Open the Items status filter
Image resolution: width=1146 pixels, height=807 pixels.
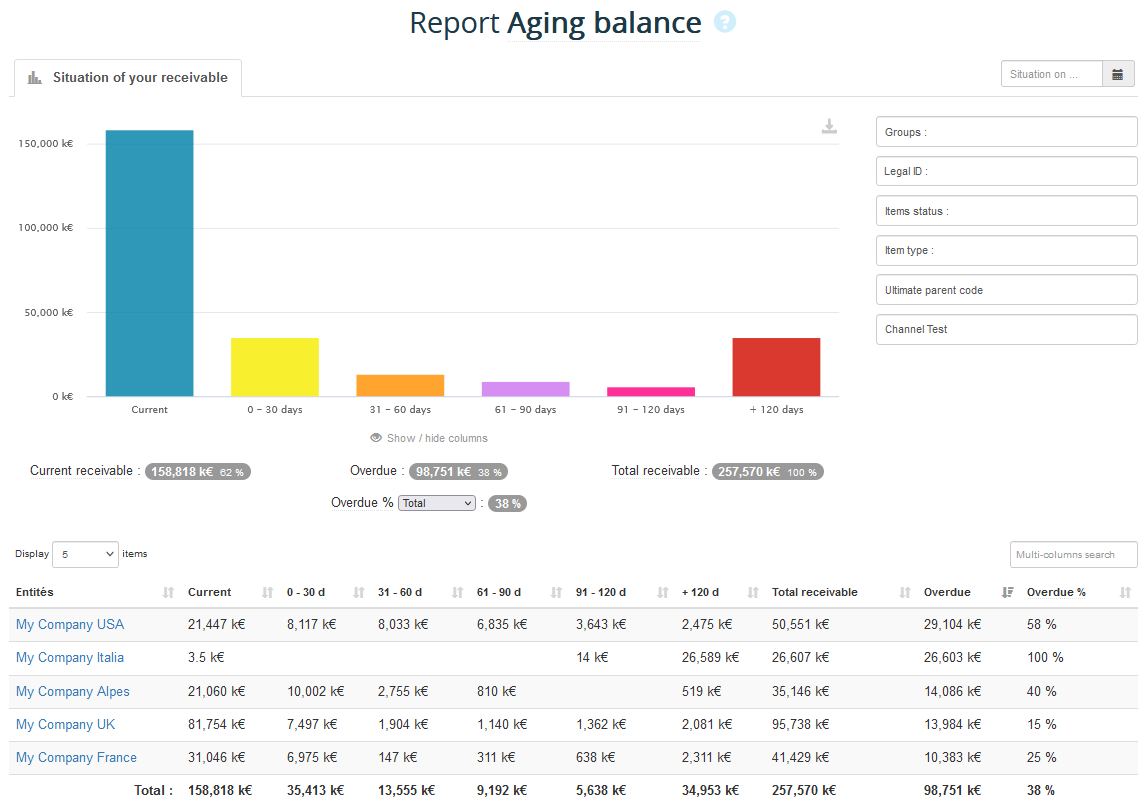[1006, 211]
